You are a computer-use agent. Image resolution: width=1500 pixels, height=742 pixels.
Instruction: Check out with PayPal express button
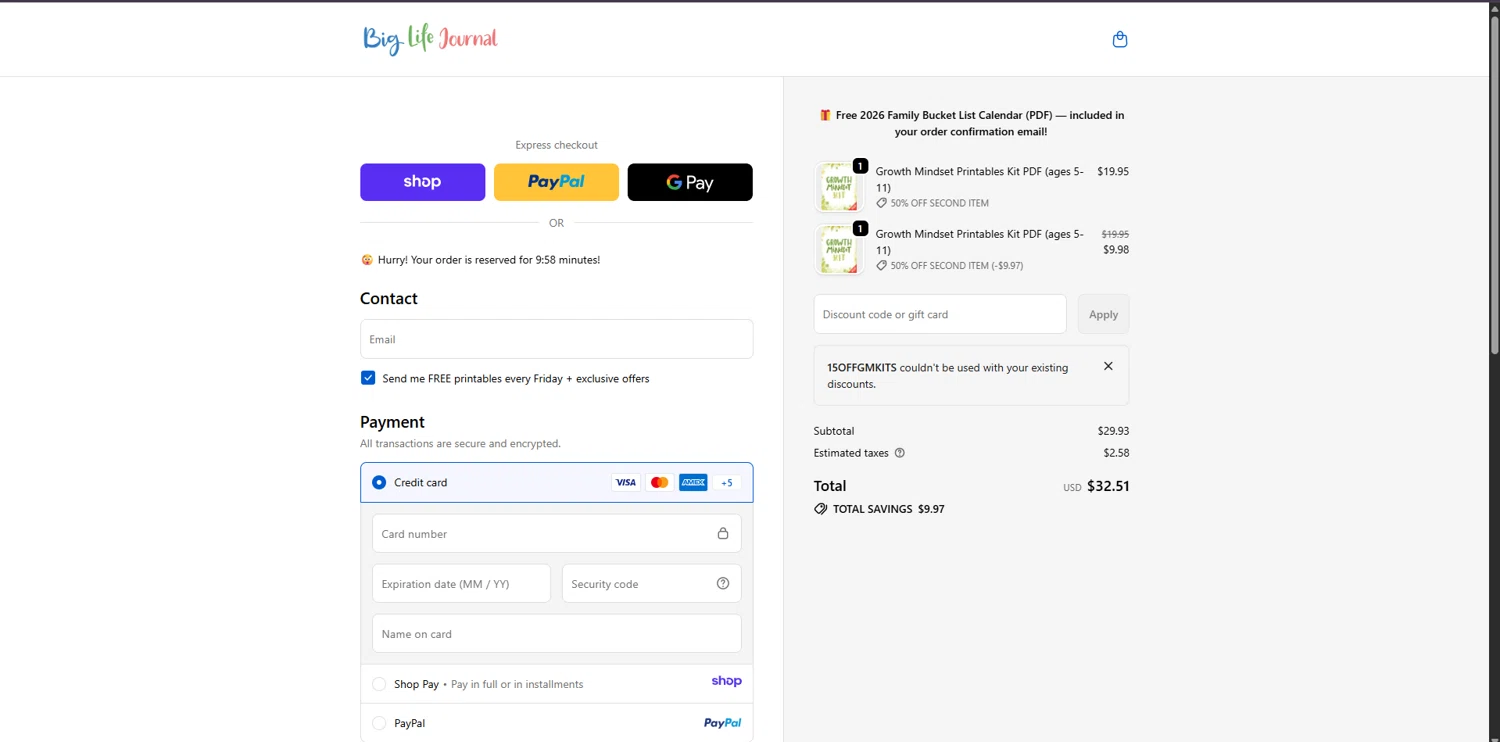pos(556,182)
